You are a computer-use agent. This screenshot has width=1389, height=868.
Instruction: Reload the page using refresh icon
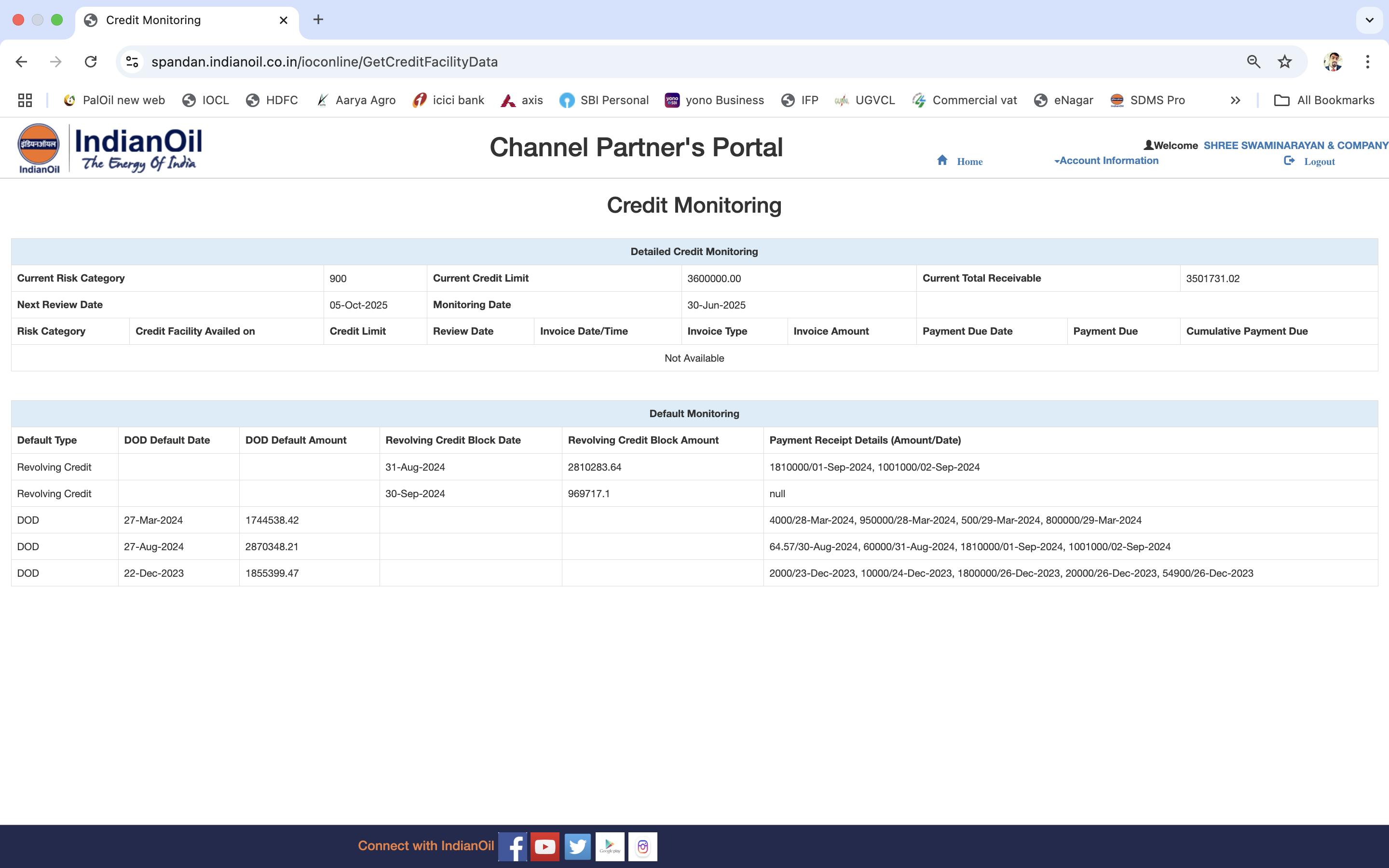tap(91, 61)
